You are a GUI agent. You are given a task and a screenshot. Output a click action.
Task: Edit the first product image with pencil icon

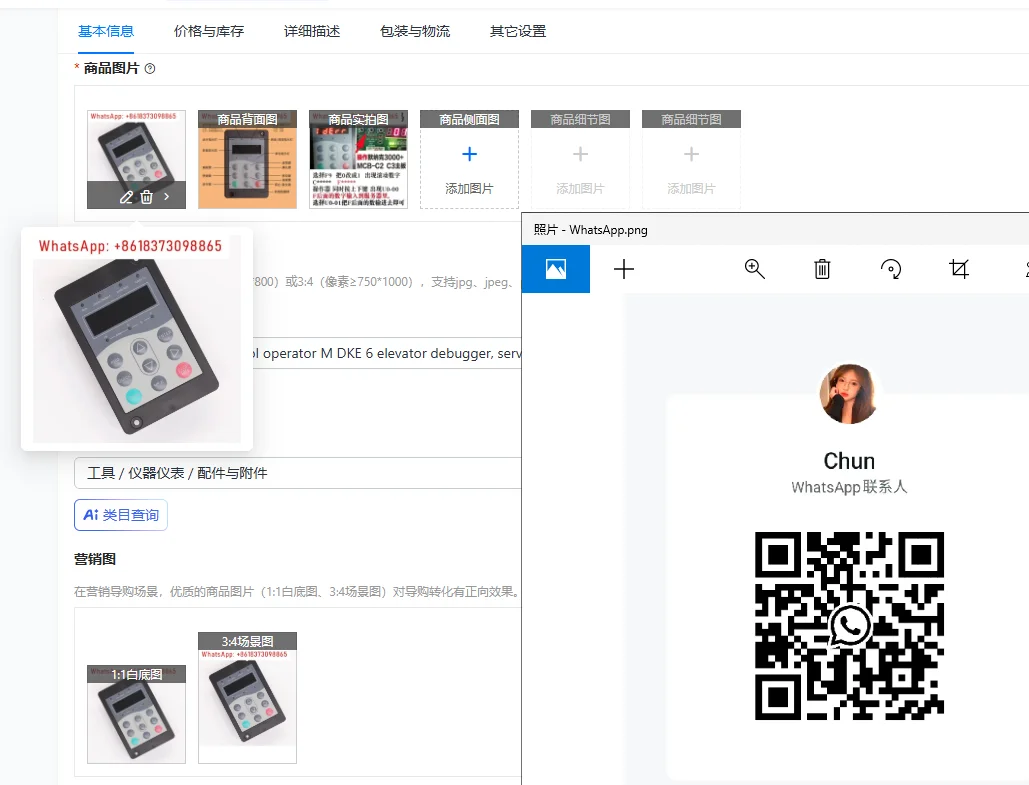[126, 197]
